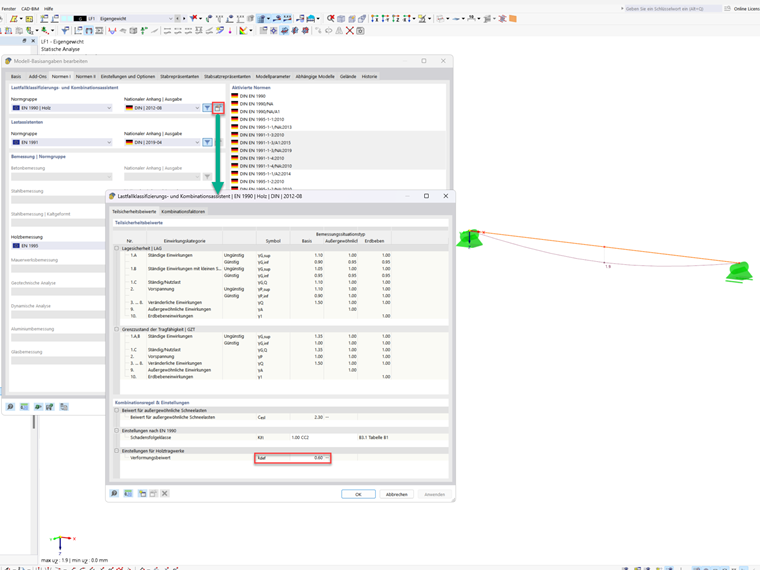760x570 pixels.
Task: Open Holzbemessung EN 1995 dropdown
Action: pyautogui.click(x=58, y=246)
